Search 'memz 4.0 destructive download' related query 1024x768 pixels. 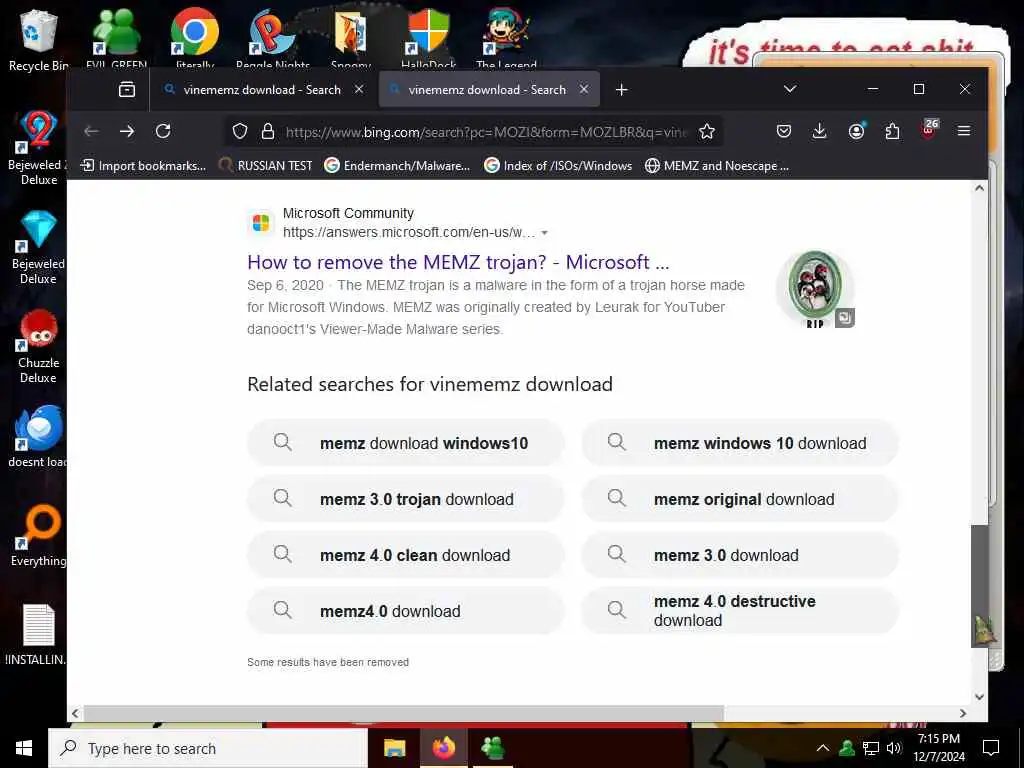click(739, 611)
